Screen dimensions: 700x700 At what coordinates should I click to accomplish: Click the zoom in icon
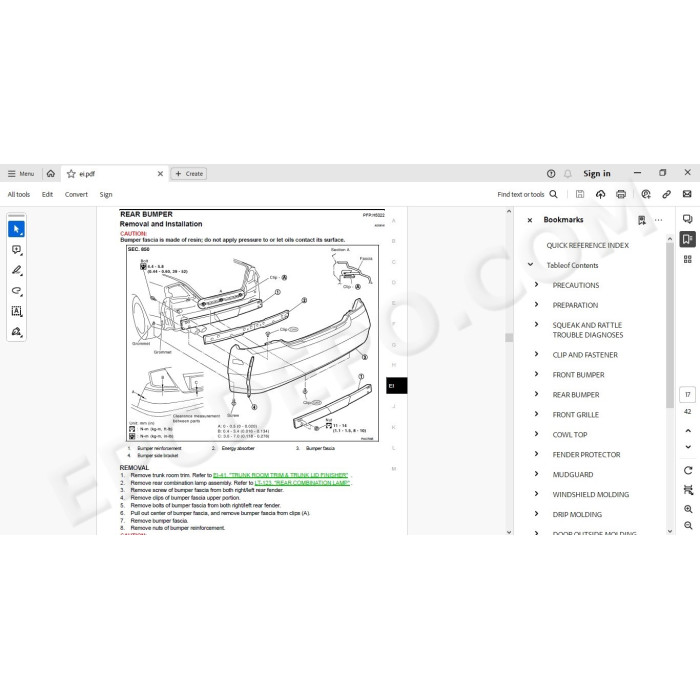click(x=688, y=509)
